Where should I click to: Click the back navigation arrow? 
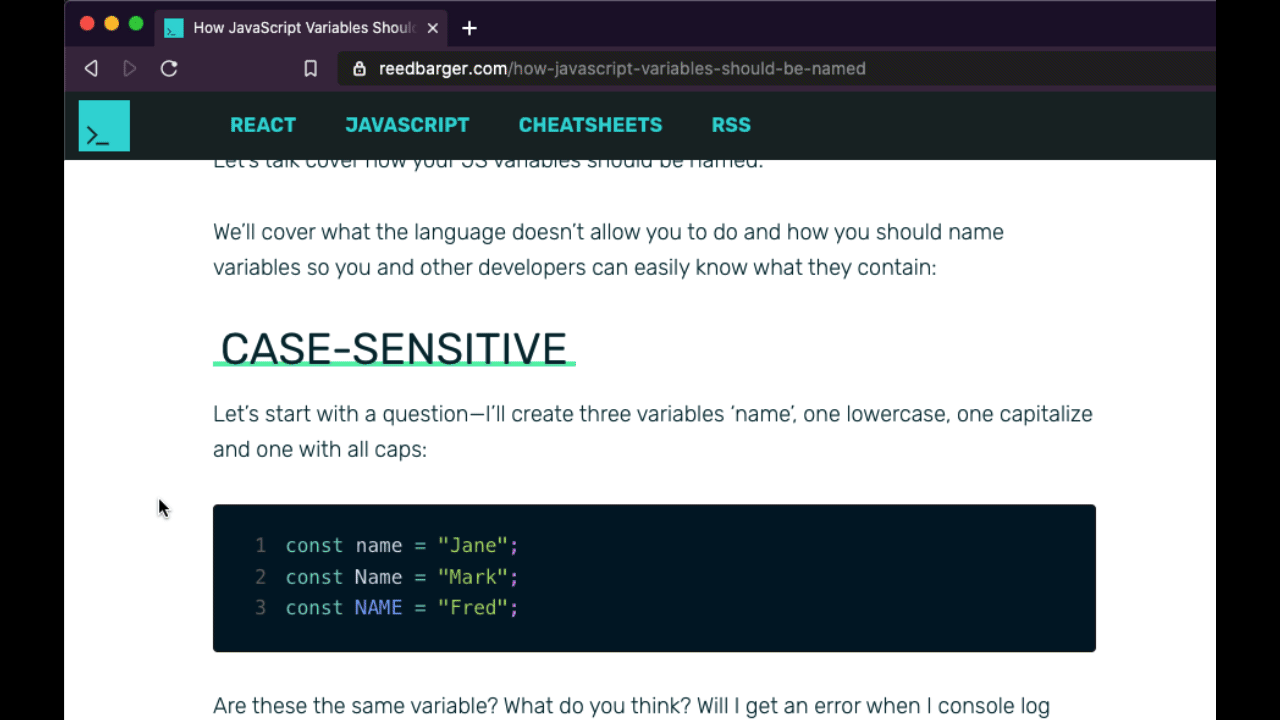tap(91, 68)
